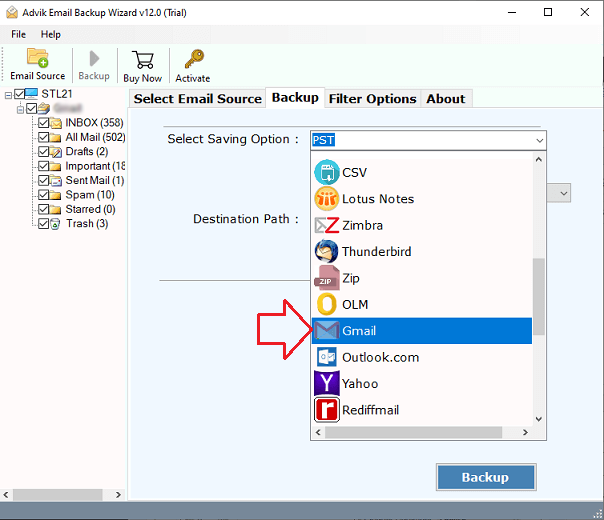The image size is (604, 520).
Task: Collapse the STL21 tree node
Action: [8, 95]
